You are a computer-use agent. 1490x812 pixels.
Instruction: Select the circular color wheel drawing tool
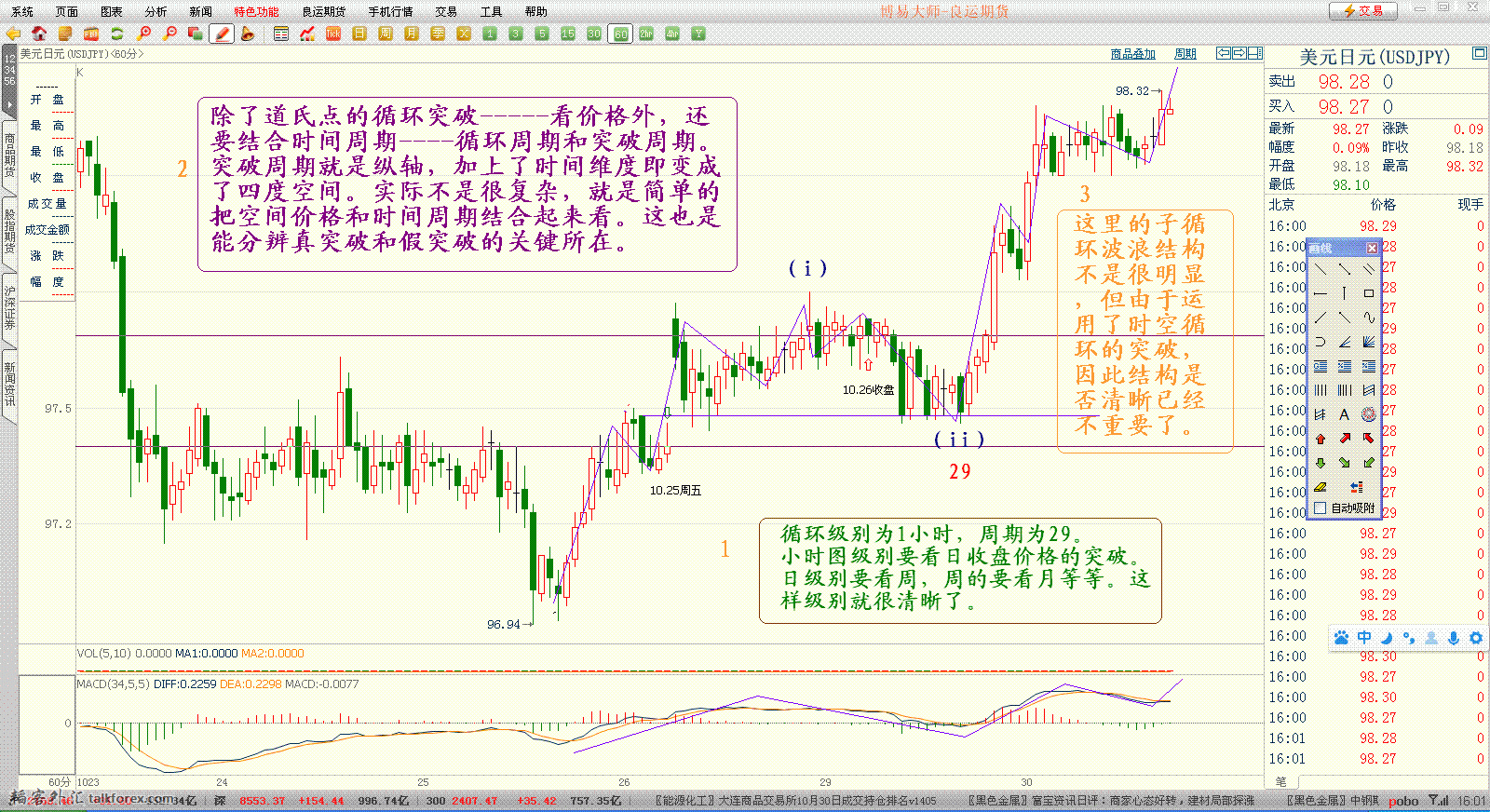tap(1369, 413)
